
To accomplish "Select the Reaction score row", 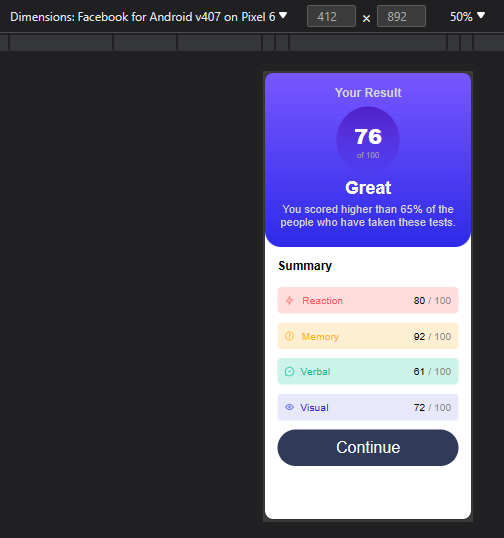I will coord(368,301).
